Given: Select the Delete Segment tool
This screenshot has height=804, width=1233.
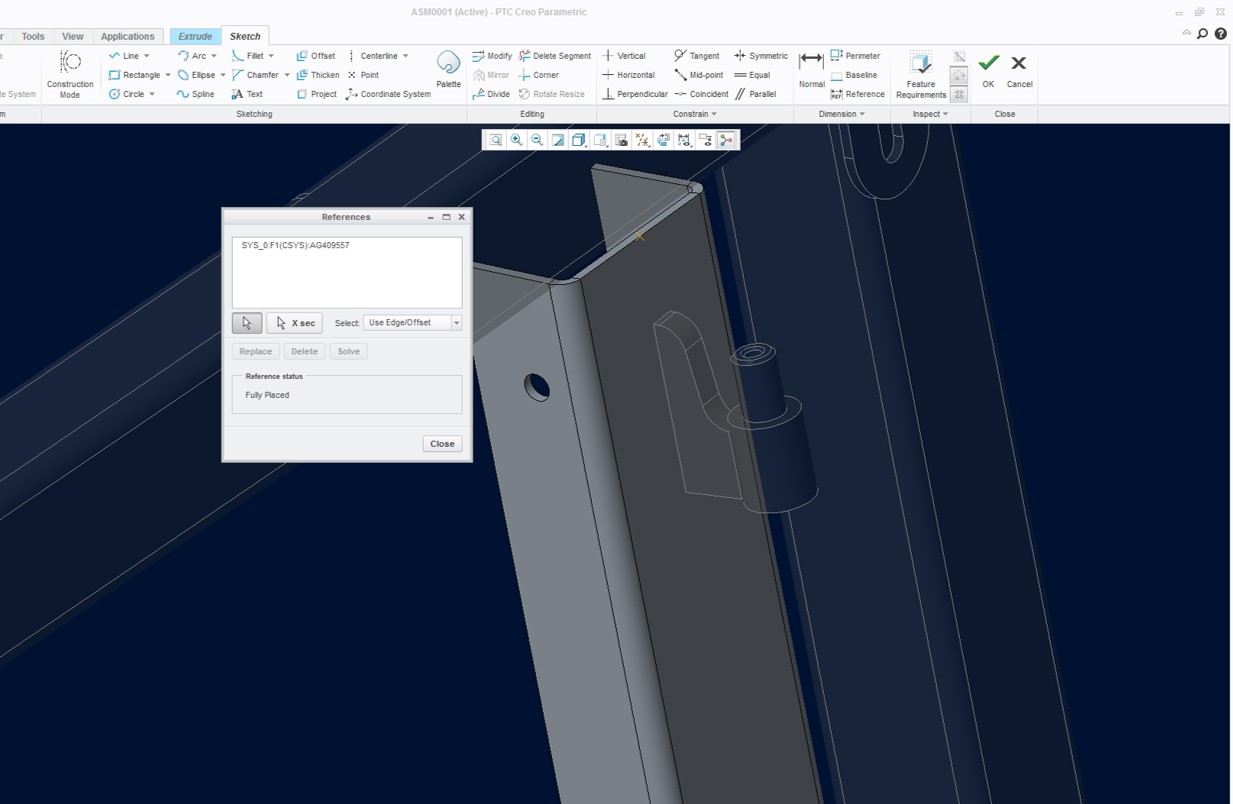Looking at the screenshot, I should [555, 56].
